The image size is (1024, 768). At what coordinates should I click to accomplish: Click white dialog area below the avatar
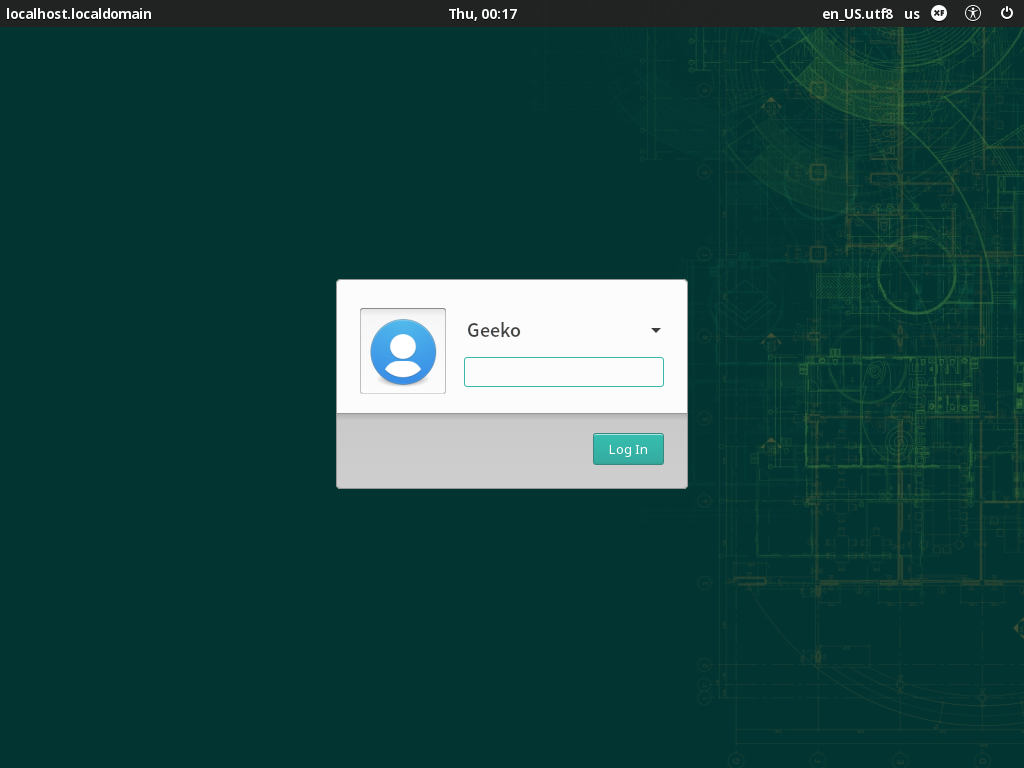pyautogui.click(x=403, y=403)
